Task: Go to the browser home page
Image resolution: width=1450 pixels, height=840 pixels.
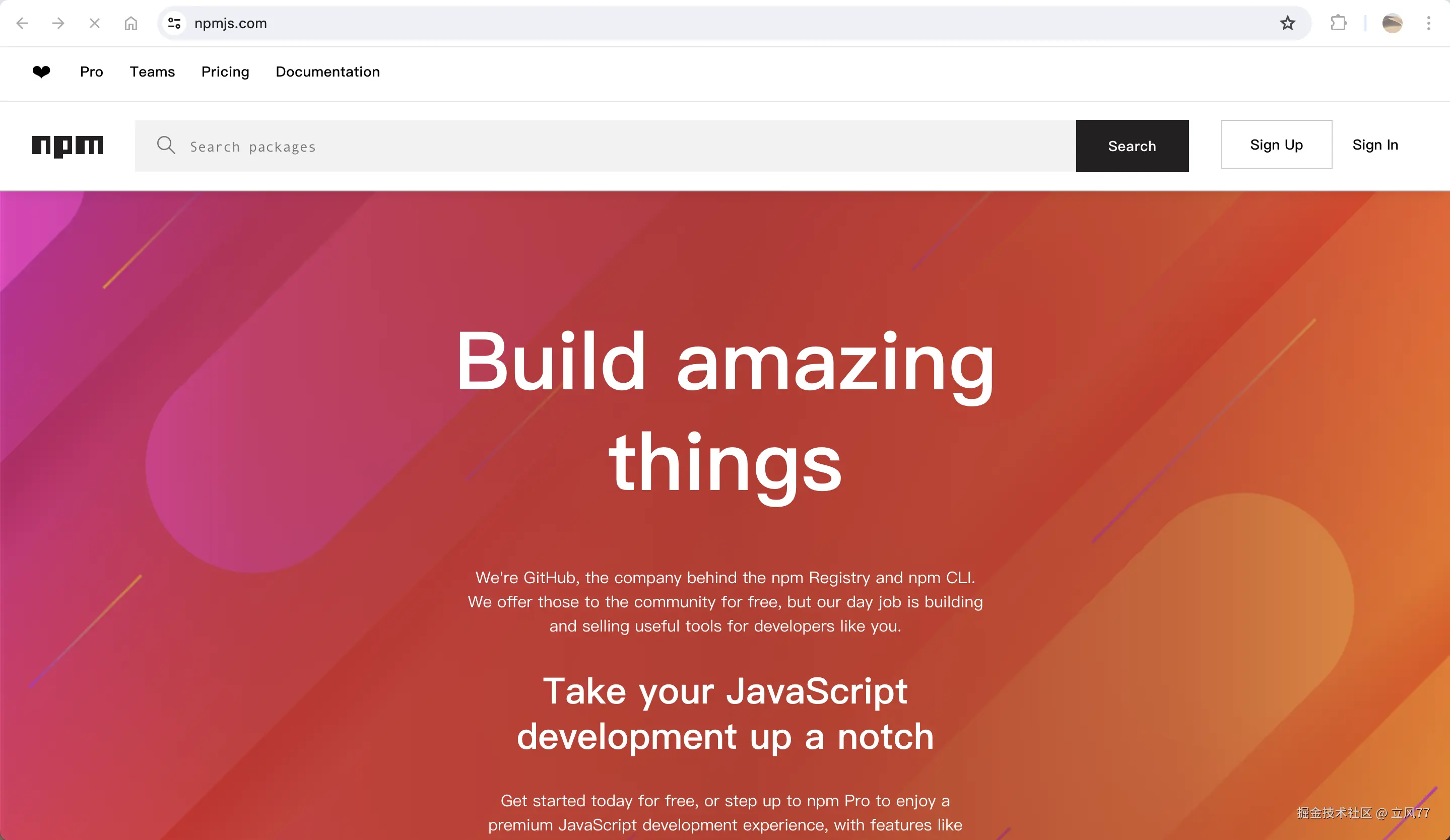Action: point(131,24)
